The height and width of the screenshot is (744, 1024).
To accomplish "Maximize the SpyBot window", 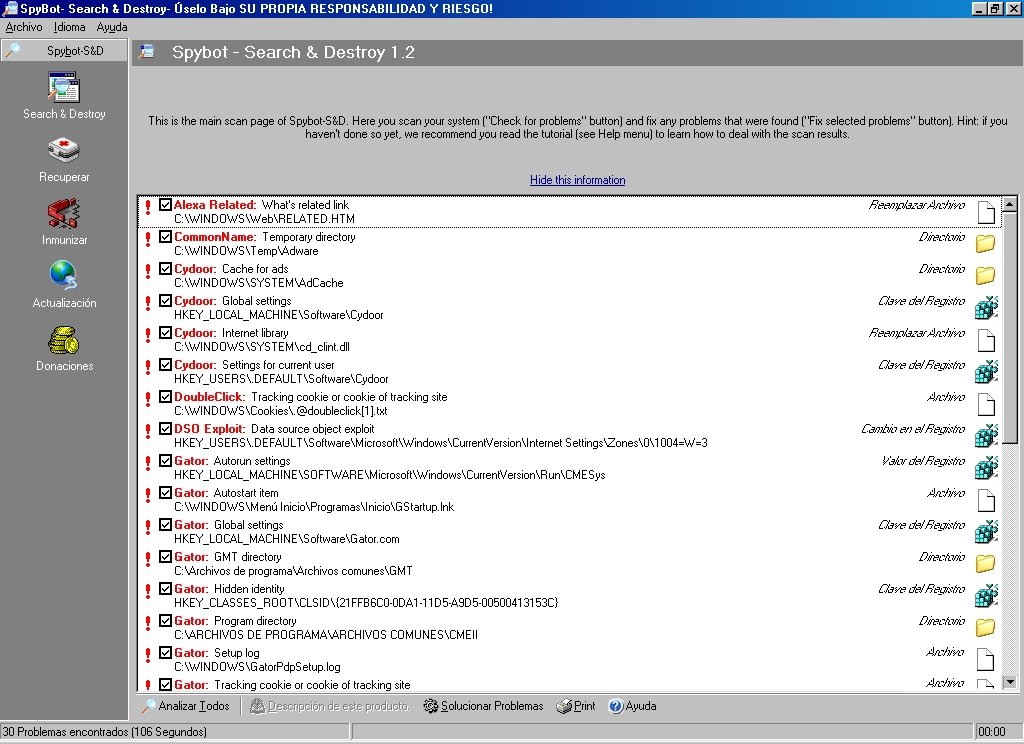I will pos(995,8).
